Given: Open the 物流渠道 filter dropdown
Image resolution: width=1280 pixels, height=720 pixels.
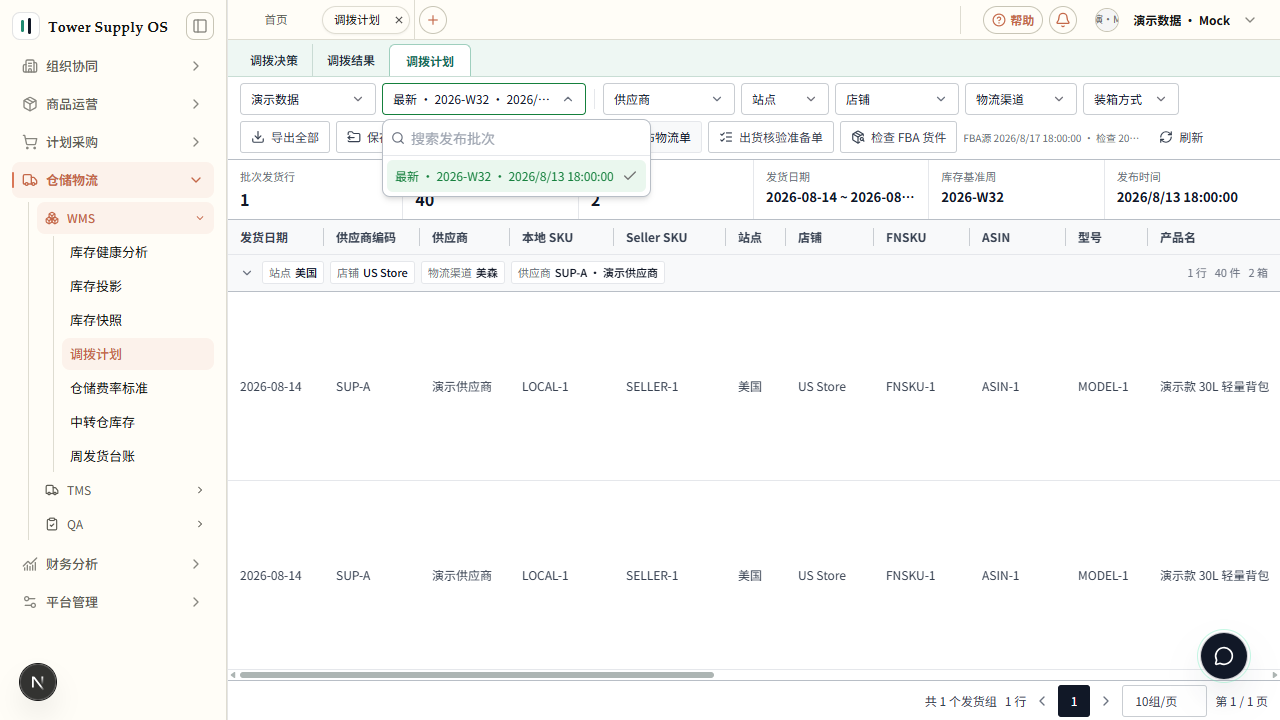Looking at the screenshot, I should click(1021, 99).
